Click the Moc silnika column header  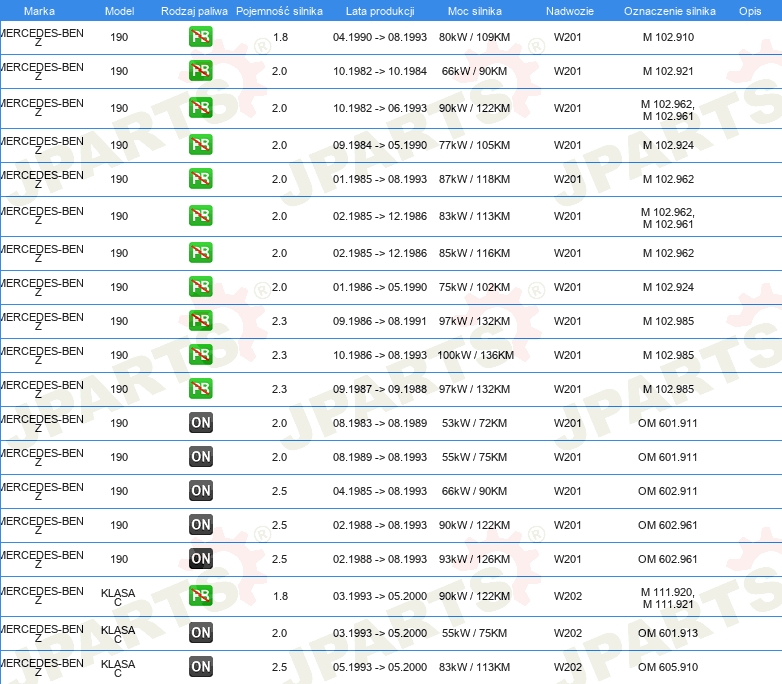click(x=475, y=11)
